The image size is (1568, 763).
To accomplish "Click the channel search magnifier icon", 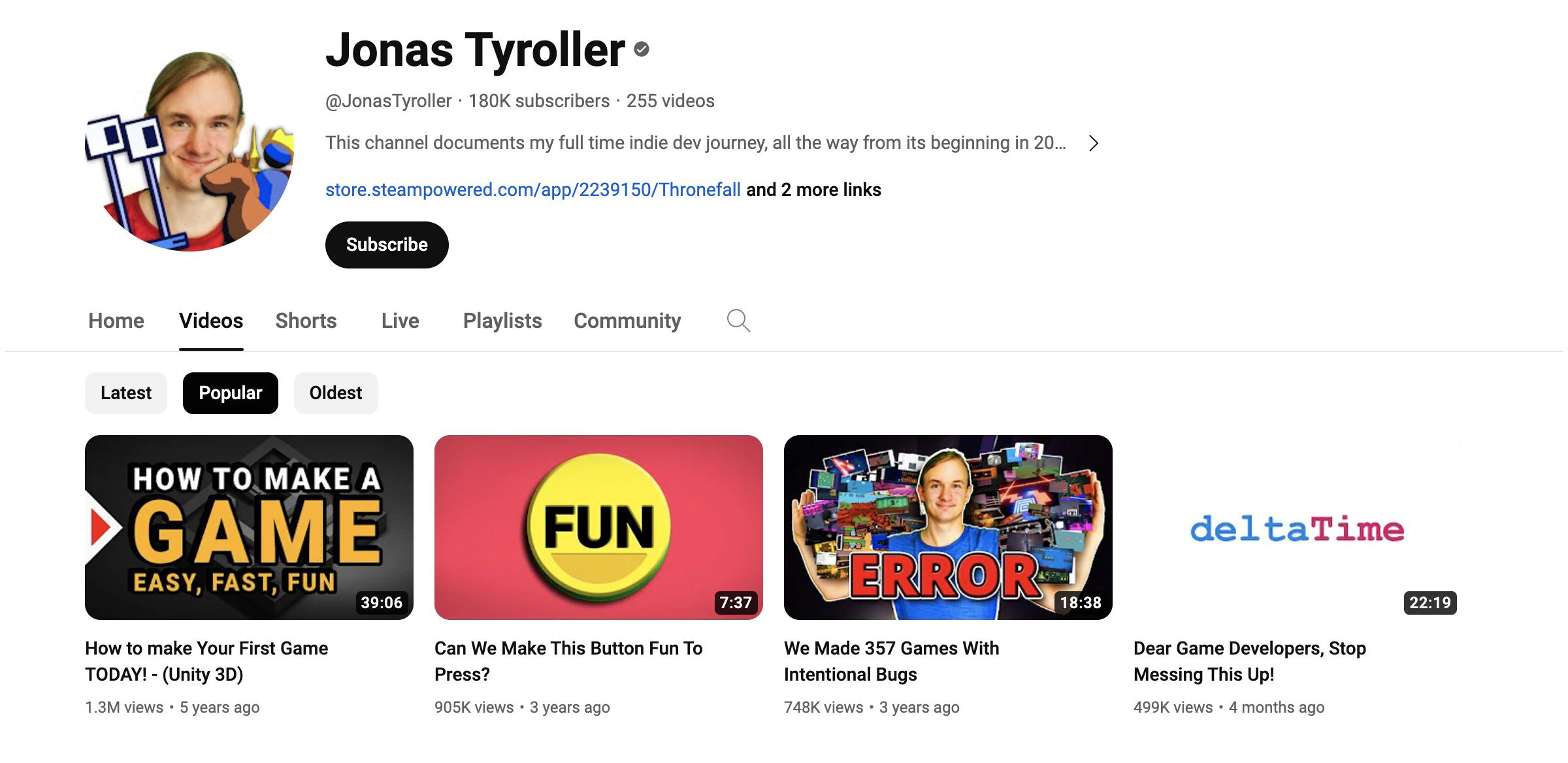I will 738,321.
